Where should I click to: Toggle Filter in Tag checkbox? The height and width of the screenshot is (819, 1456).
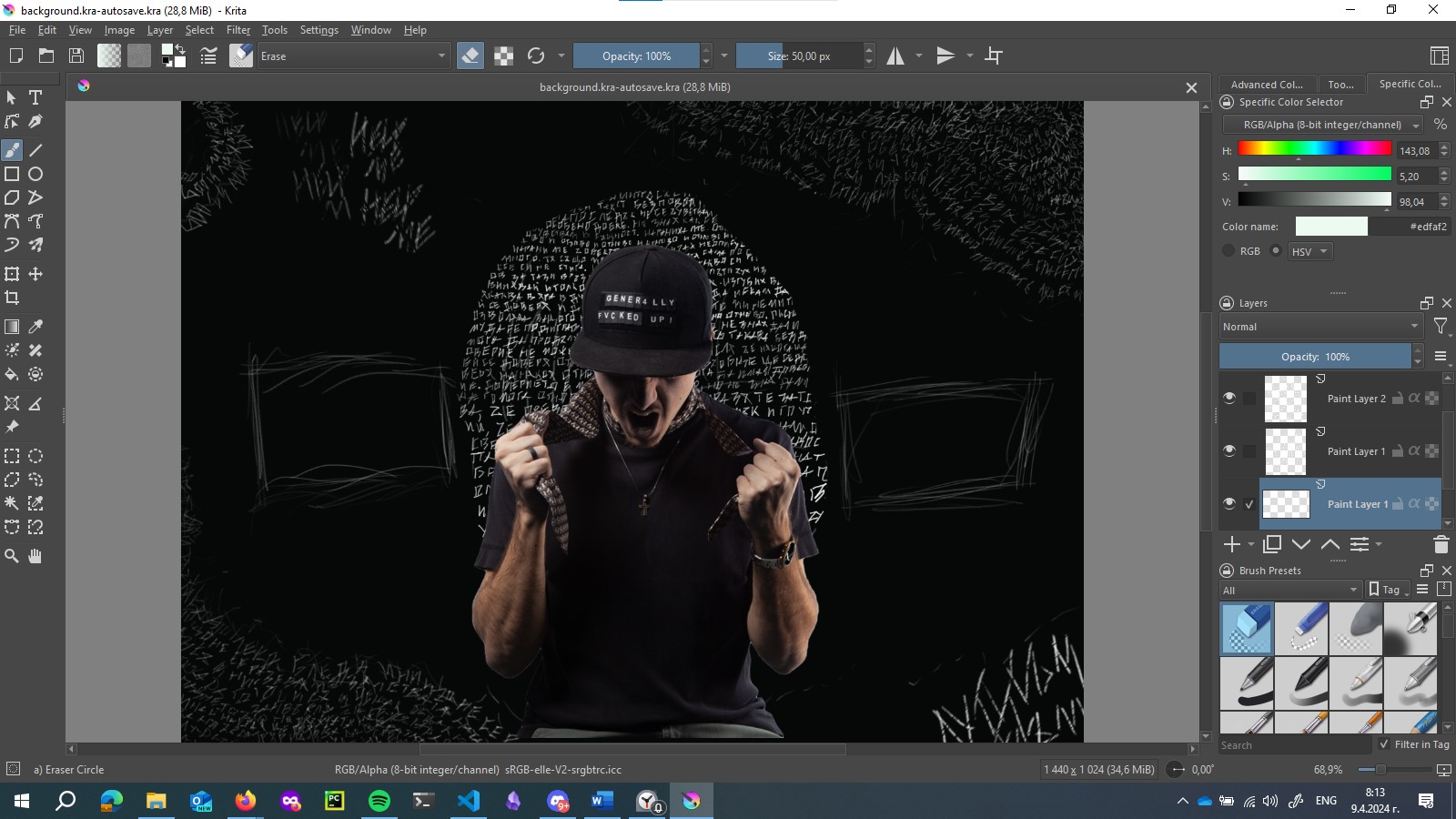1384,744
